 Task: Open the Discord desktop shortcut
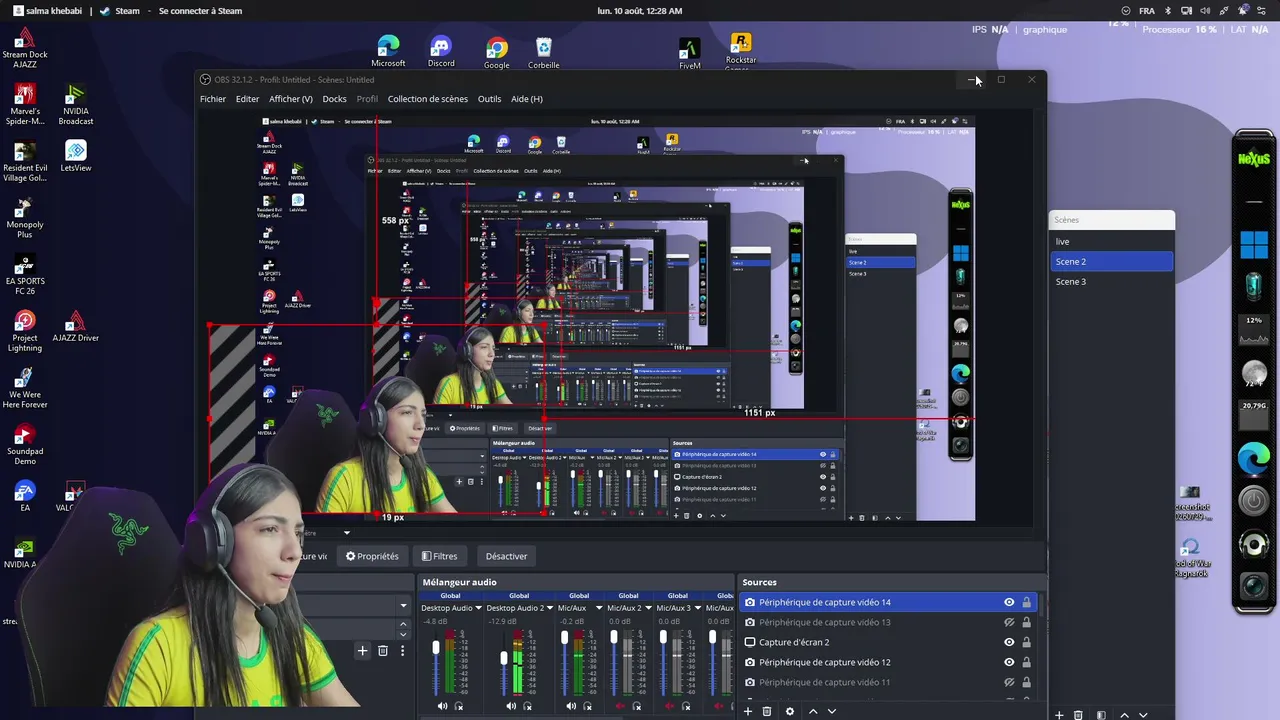[x=441, y=52]
